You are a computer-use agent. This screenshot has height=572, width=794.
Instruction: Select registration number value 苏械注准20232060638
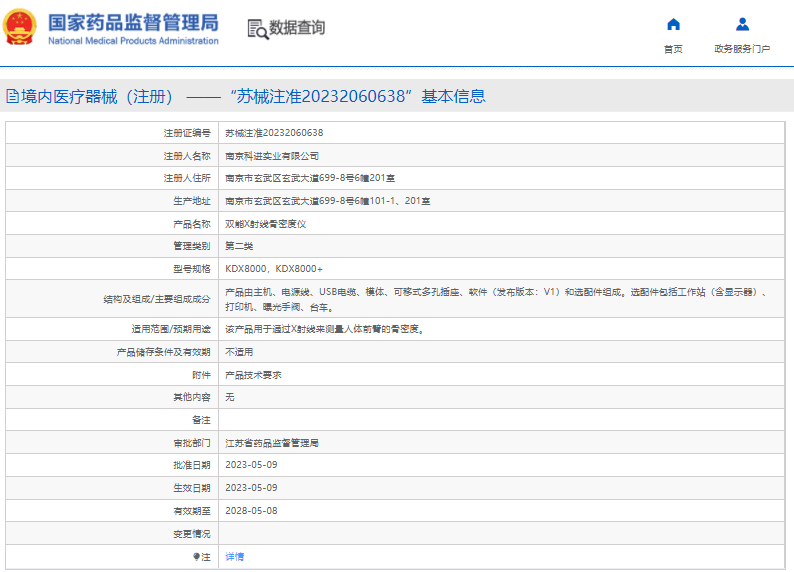[274, 133]
